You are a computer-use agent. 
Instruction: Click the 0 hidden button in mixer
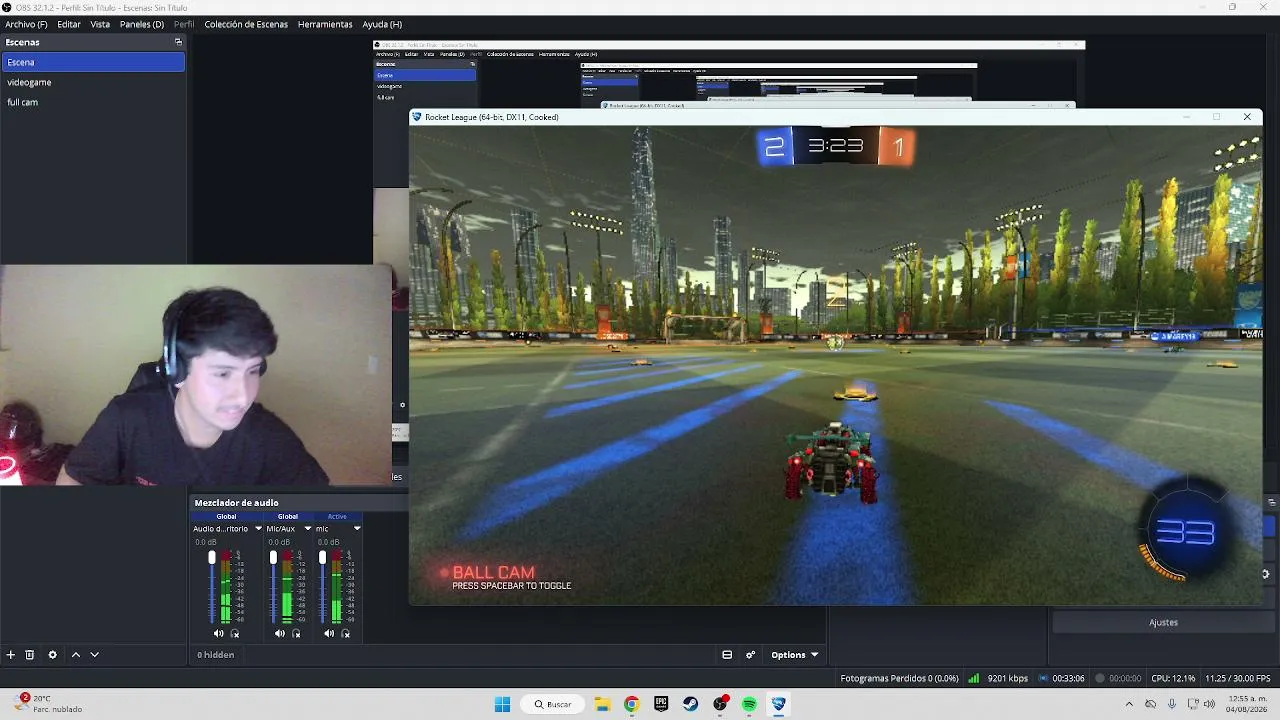tap(215, 655)
